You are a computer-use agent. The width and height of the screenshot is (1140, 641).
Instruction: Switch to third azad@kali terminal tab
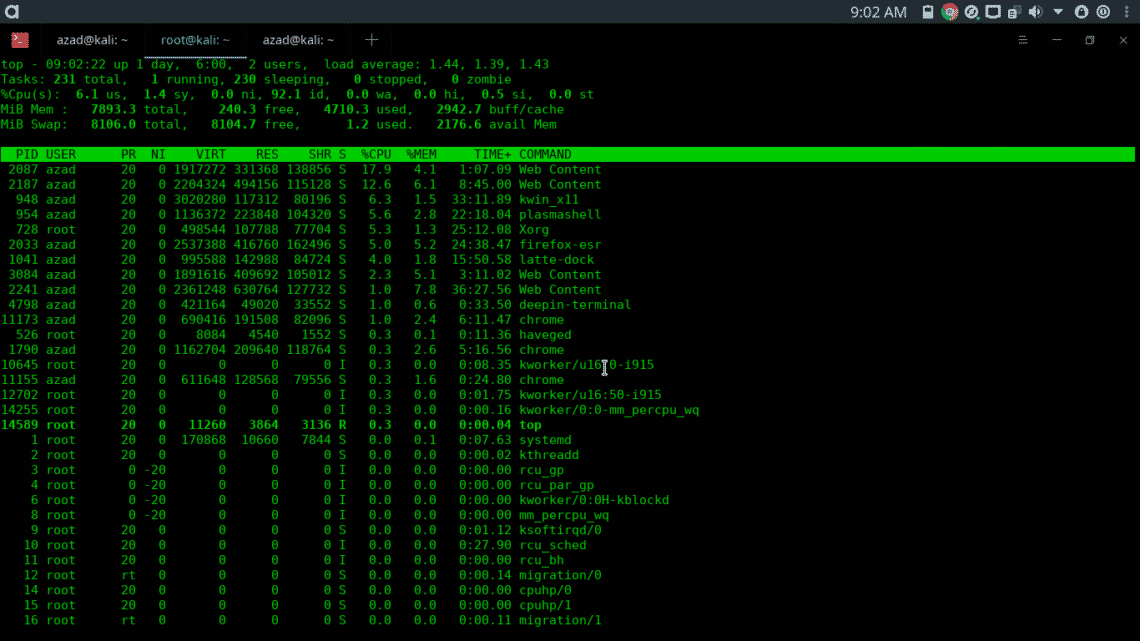pyautogui.click(x=298, y=40)
